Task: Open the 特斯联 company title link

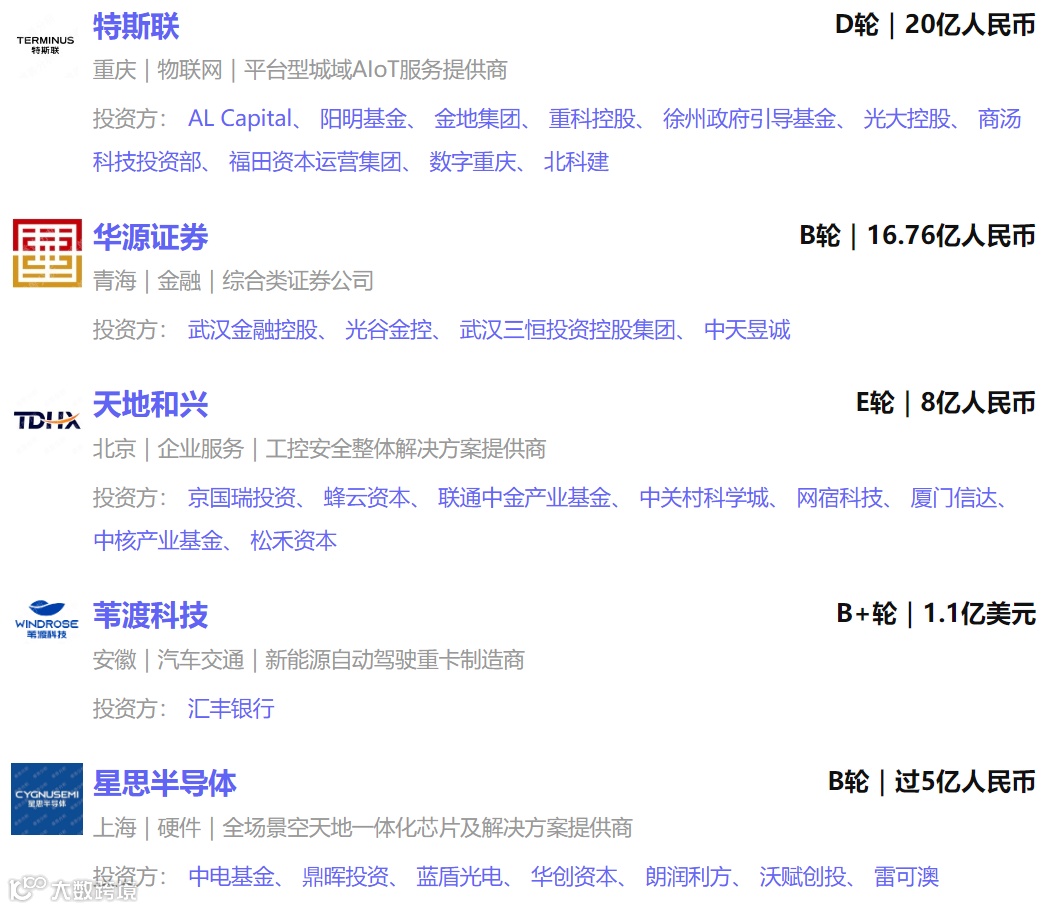Action: point(136,27)
